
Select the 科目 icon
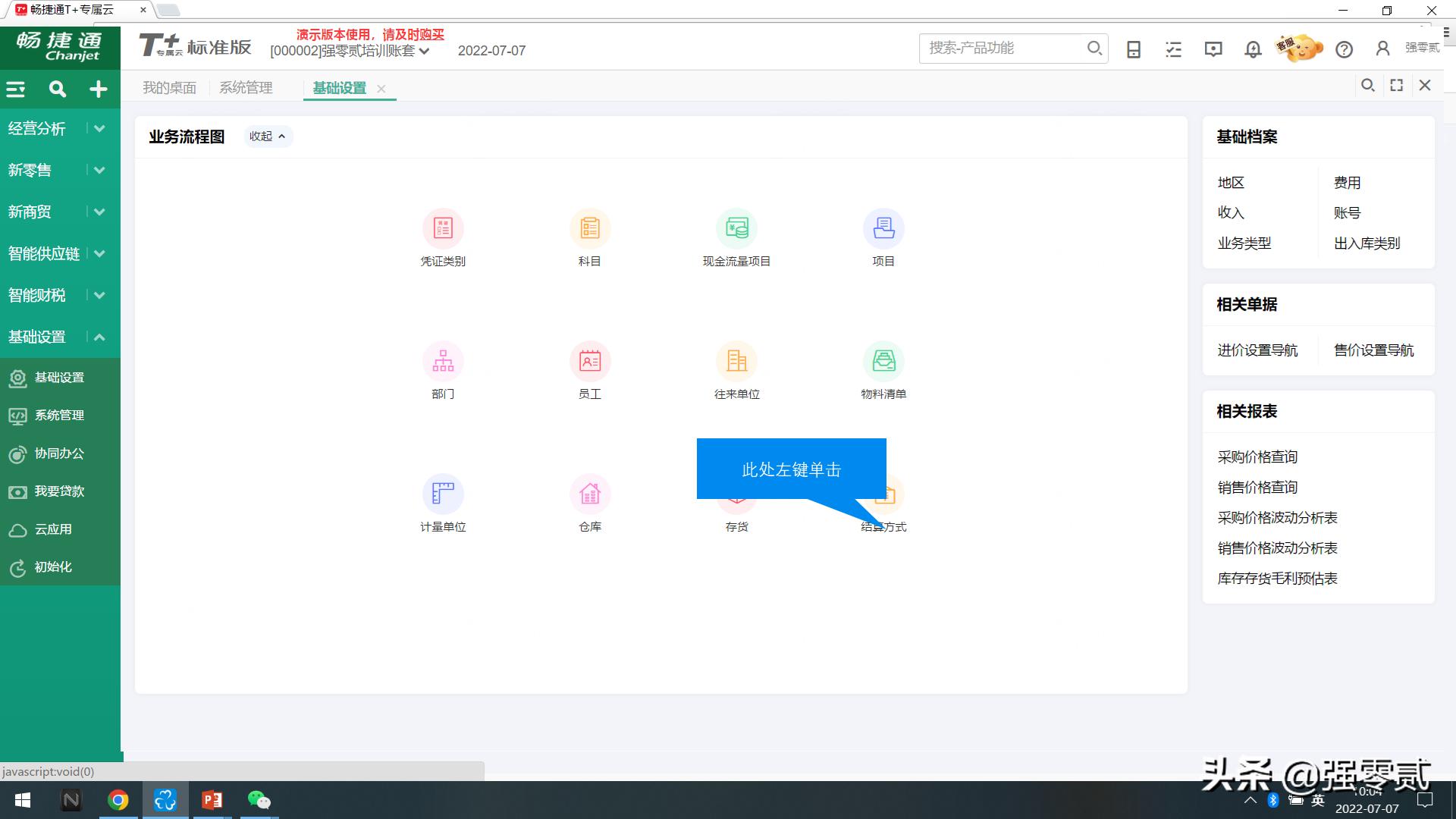pyautogui.click(x=590, y=228)
